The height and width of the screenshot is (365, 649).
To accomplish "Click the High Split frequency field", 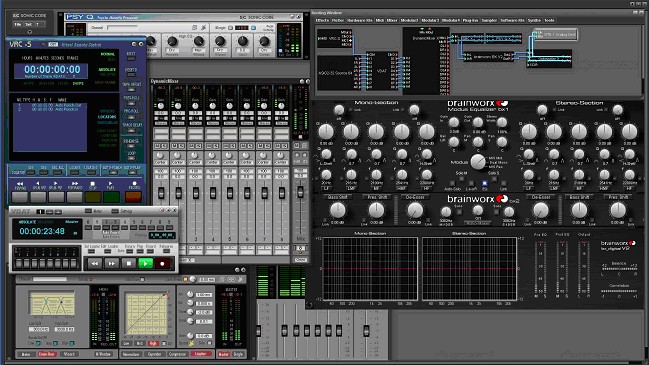I will point(64,329).
